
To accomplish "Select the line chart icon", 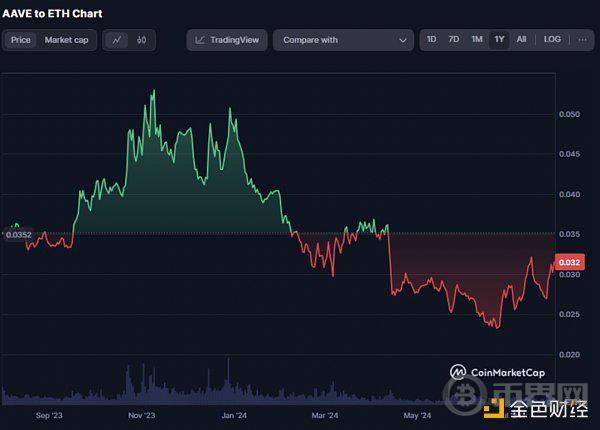I will pyautogui.click(x=118, y=40).
